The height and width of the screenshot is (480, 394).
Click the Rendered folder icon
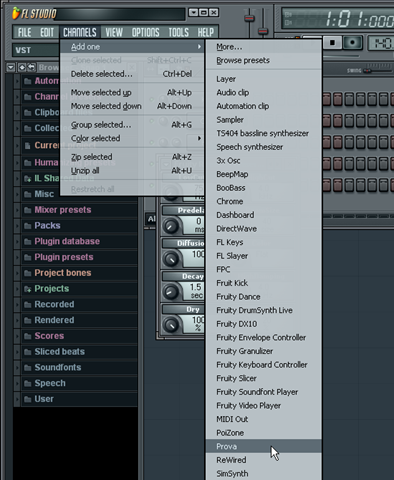28,320
